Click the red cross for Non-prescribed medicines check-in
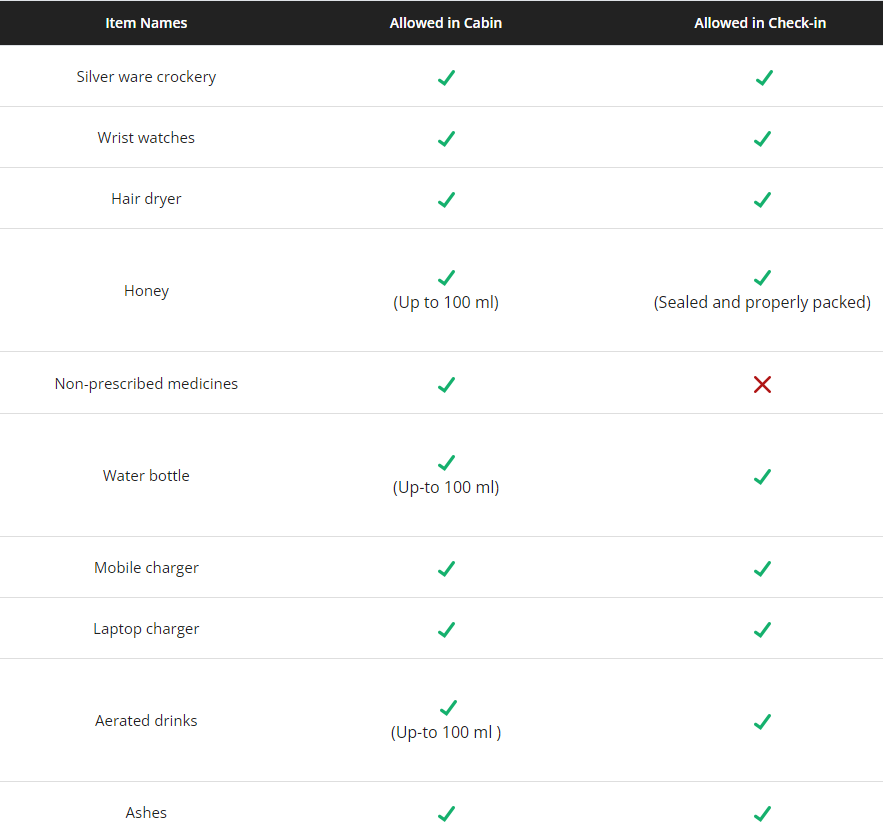The image size is (883, 839). 762,385
